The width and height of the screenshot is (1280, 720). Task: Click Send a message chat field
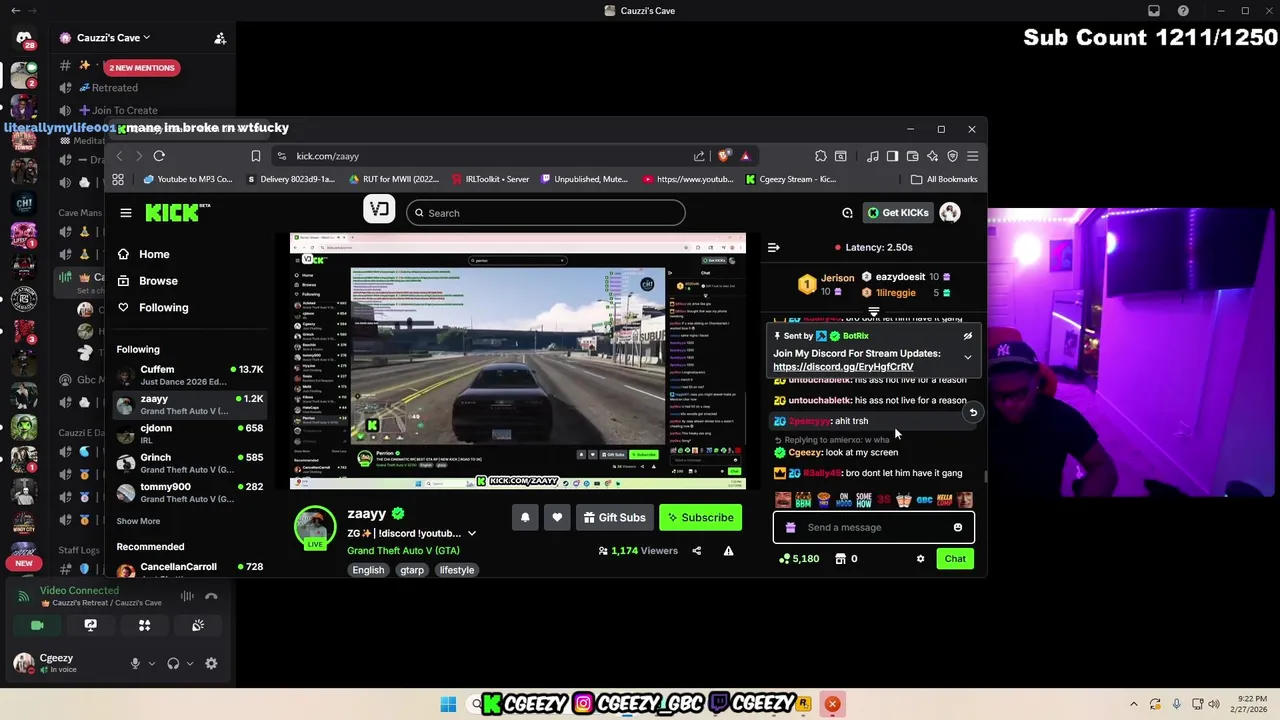point(872,527)
